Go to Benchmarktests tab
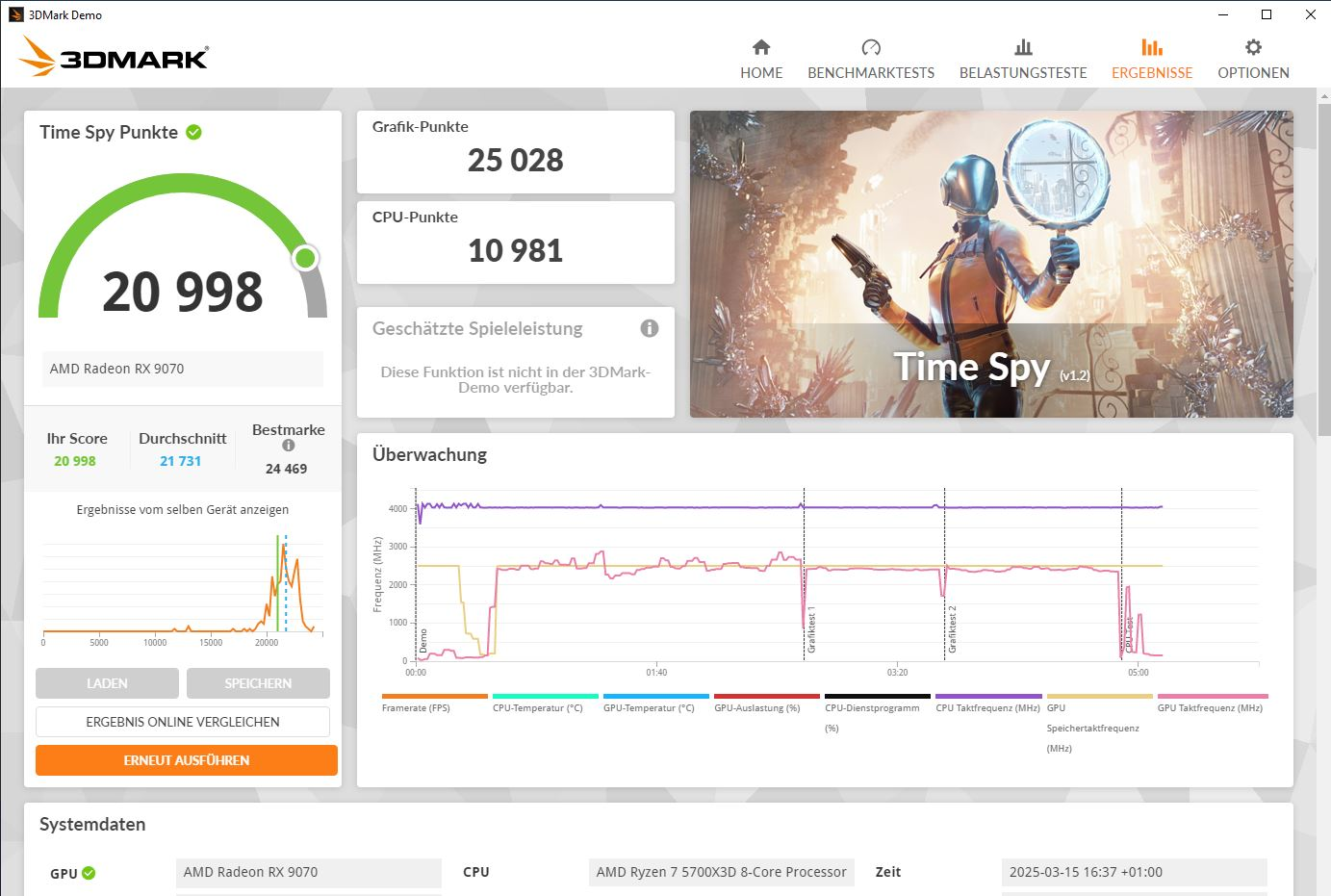Viewport: 1331px width, 896px height. pyautogui.click(x=871, y=60)
